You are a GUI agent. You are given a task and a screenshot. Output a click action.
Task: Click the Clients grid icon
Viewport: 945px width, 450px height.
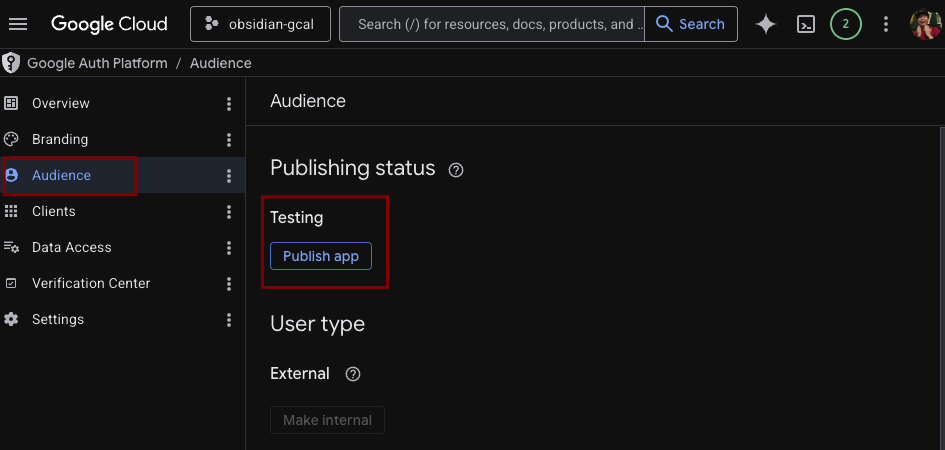tap(11, 211)
